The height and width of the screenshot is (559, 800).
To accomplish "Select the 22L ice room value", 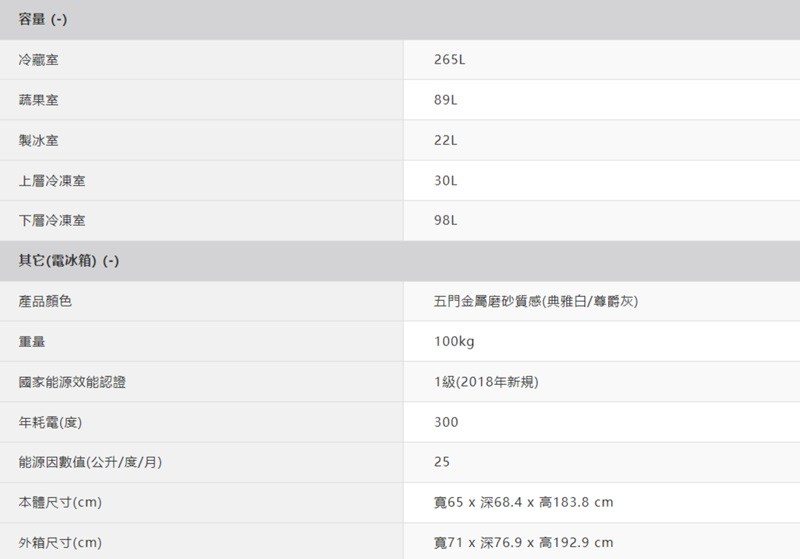I will 446,140.
